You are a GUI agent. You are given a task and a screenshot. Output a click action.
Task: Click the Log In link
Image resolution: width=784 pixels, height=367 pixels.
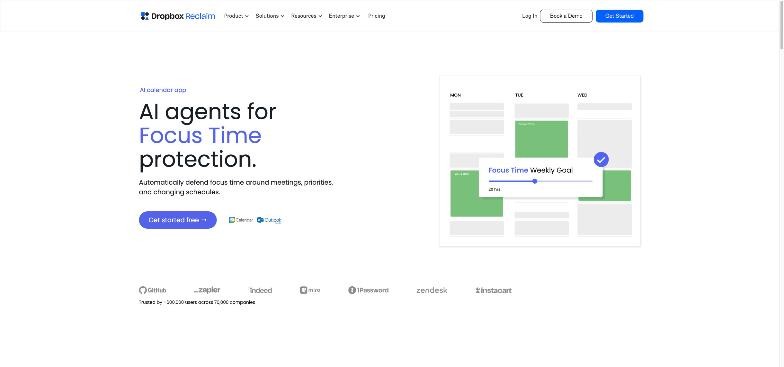(x=529, y=16)
